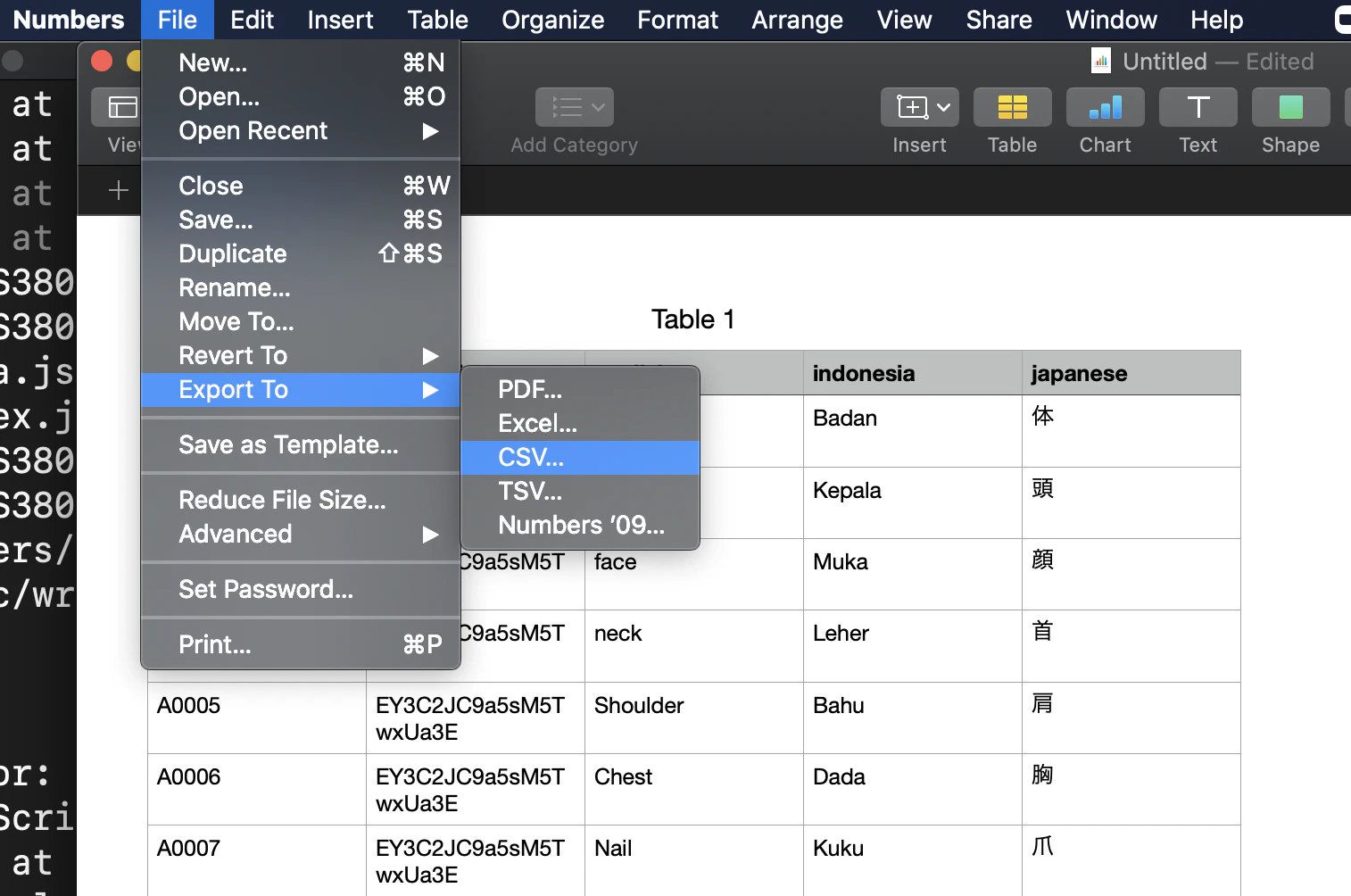
Task: Open the Format menu
Action: point(677,20)
